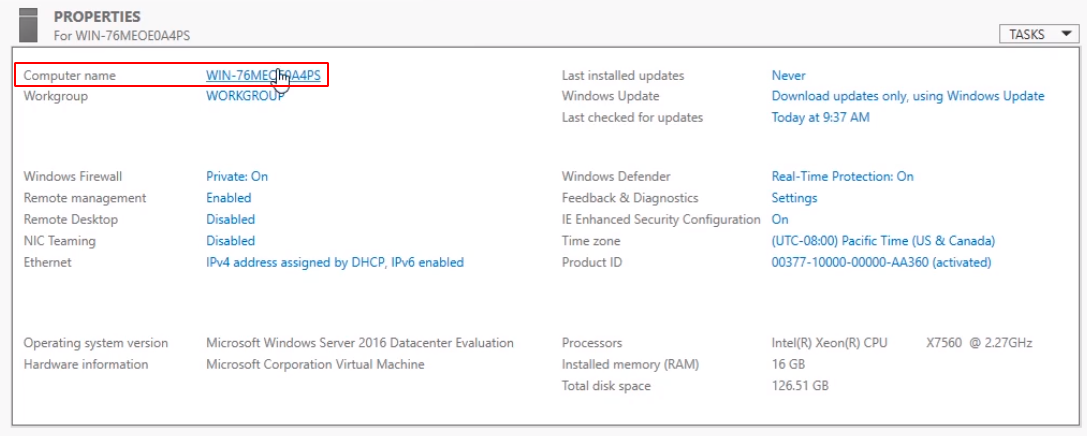Click Last installed updates 'Never' link
Screen dimensions: 1087x436
coord(788,75)
